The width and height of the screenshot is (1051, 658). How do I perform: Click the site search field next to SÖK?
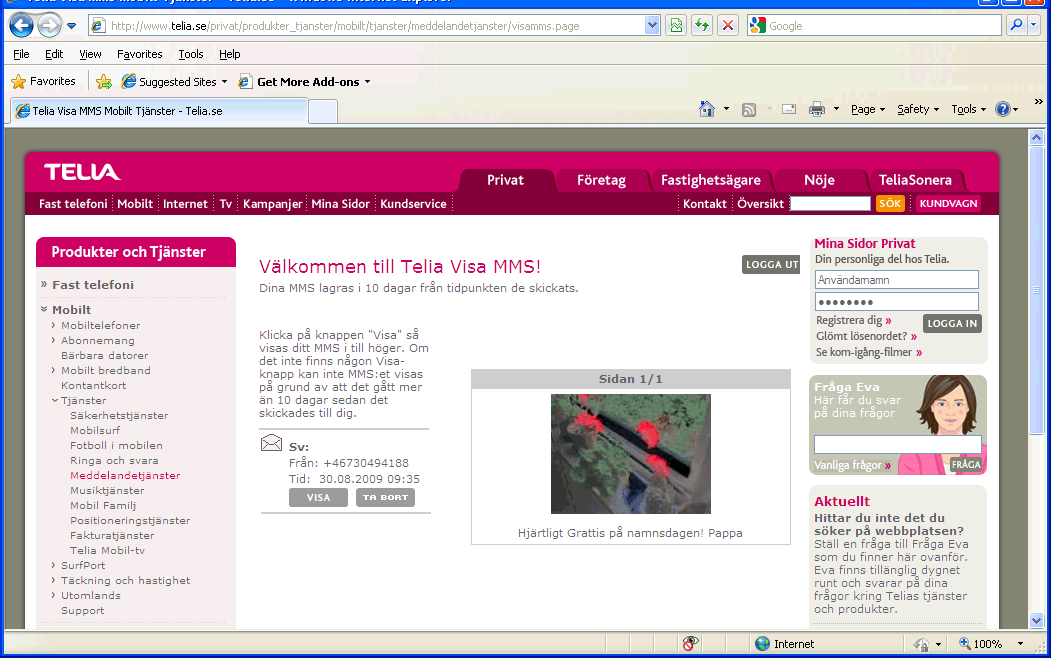click(830, 204)
